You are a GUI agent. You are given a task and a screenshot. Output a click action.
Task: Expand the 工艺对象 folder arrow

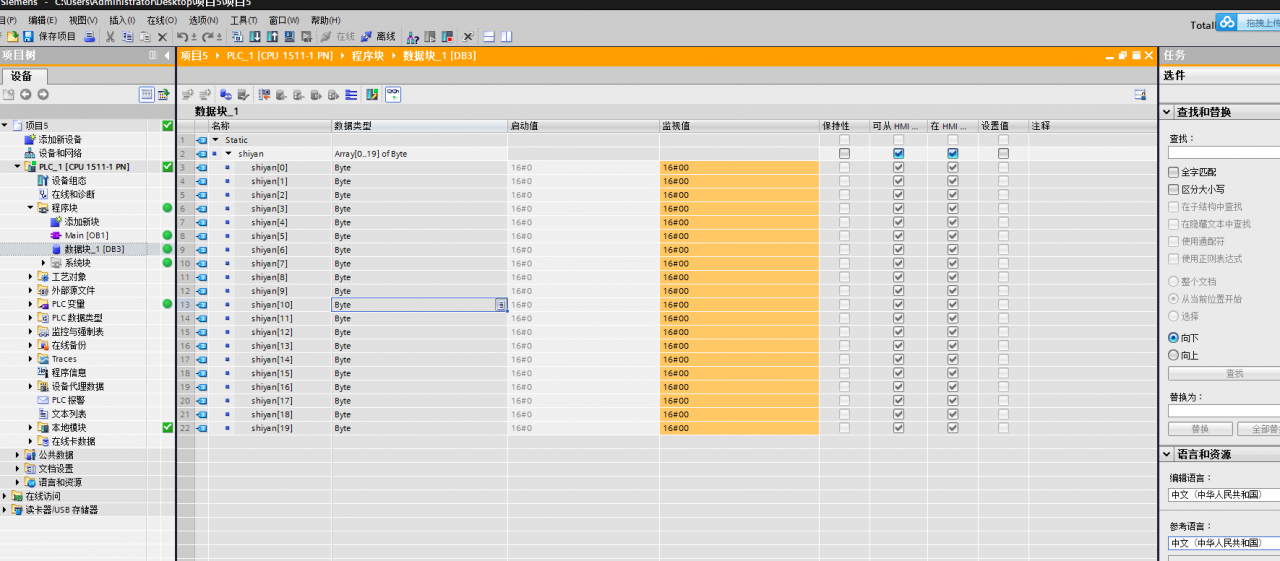[30, 277]
